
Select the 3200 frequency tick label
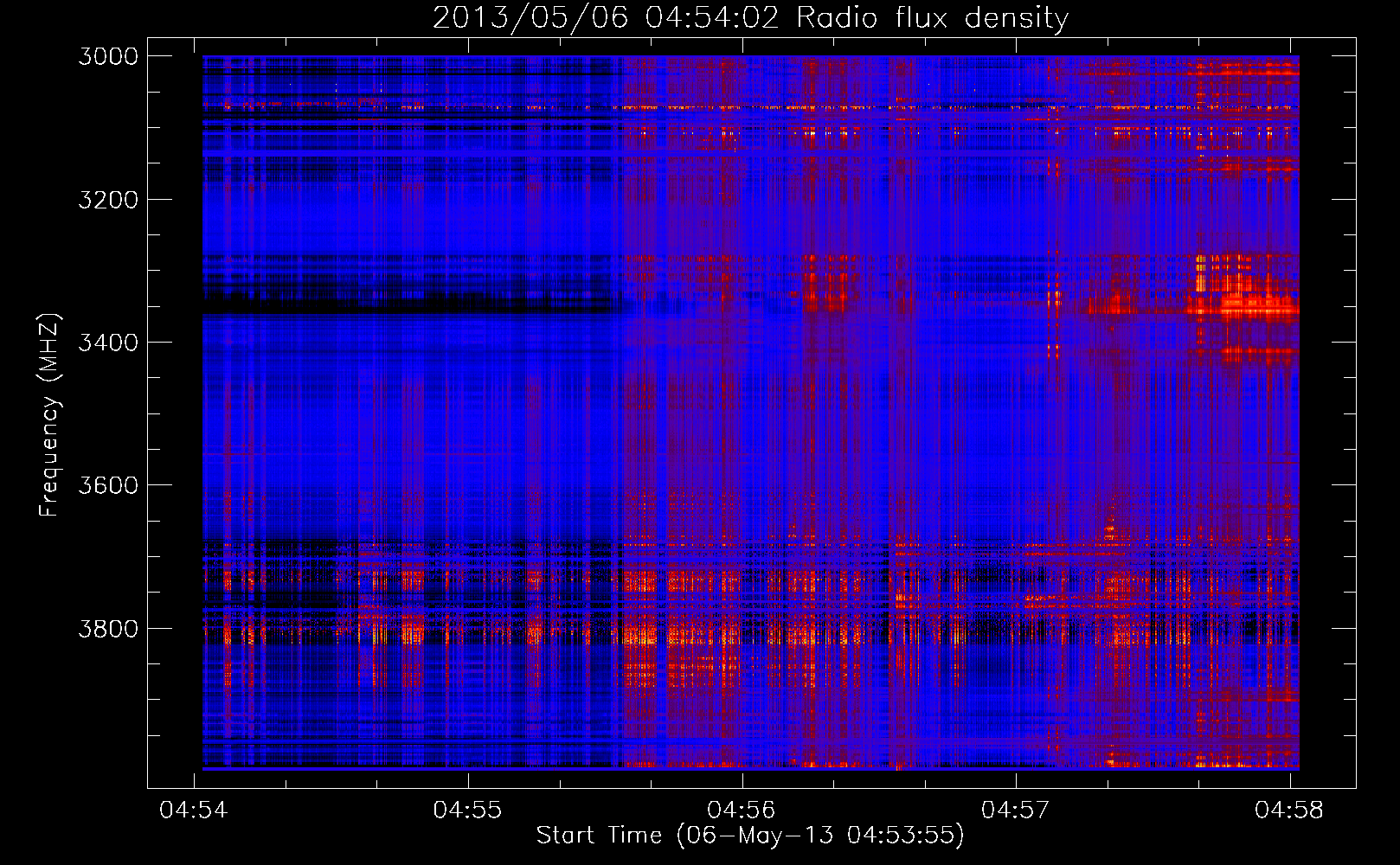tap(108, 200)
